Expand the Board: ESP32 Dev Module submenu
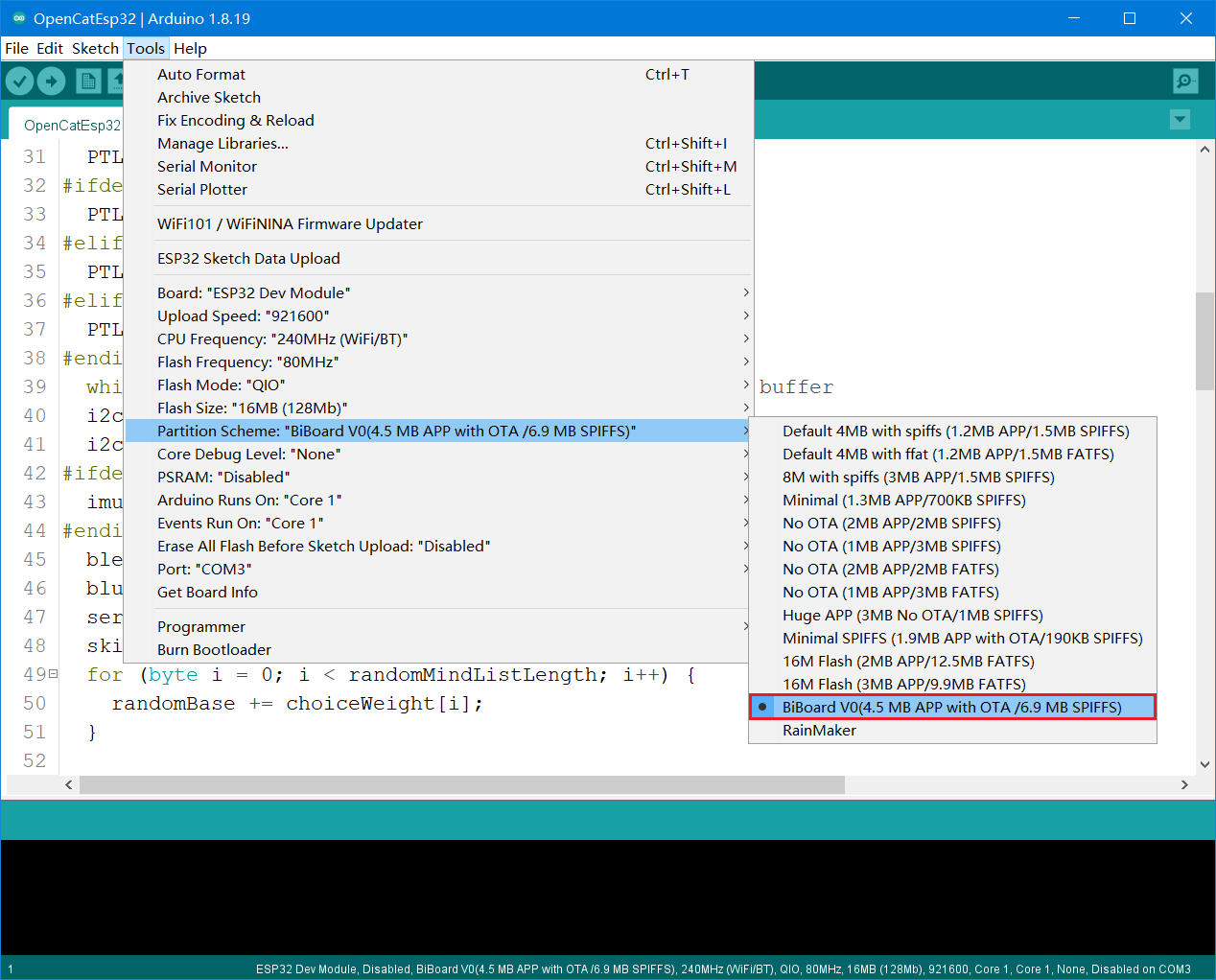 (x=438, y=292)
